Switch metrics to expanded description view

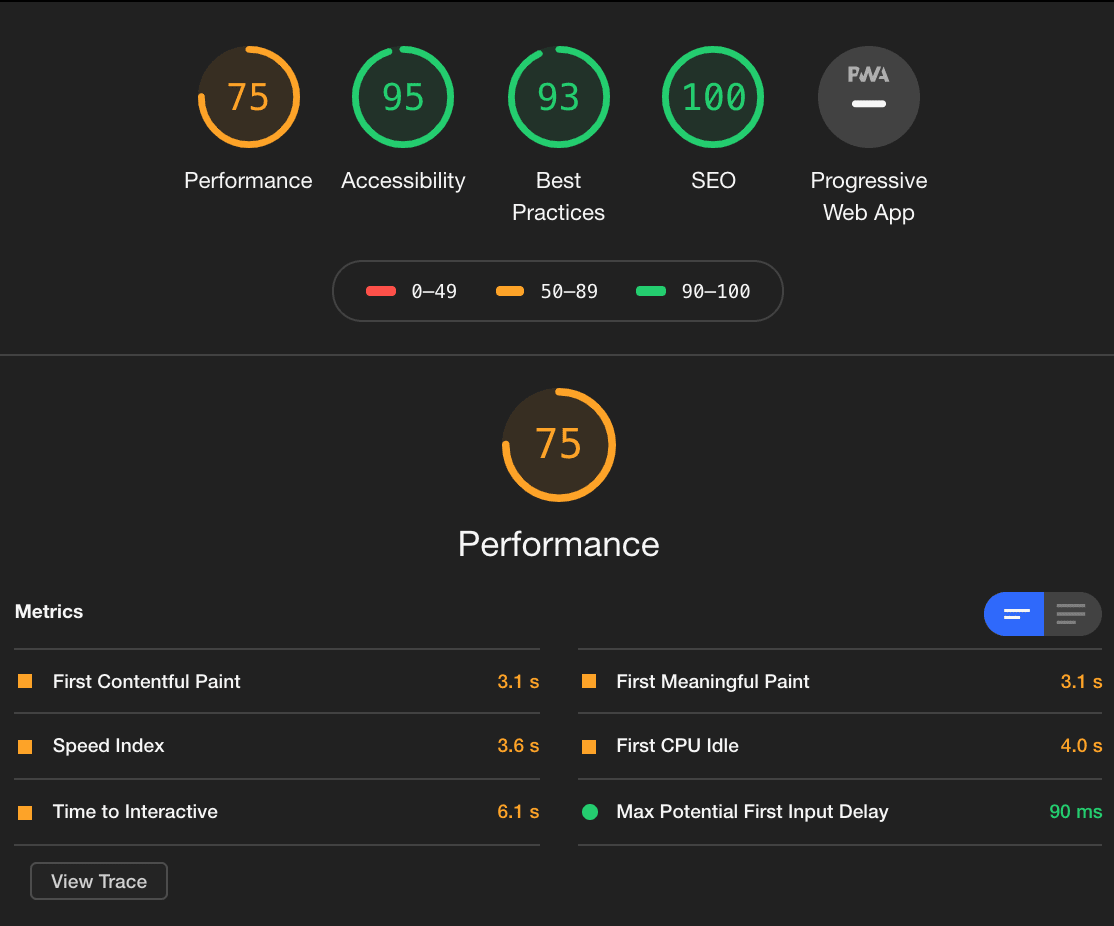click(1072, 614)
